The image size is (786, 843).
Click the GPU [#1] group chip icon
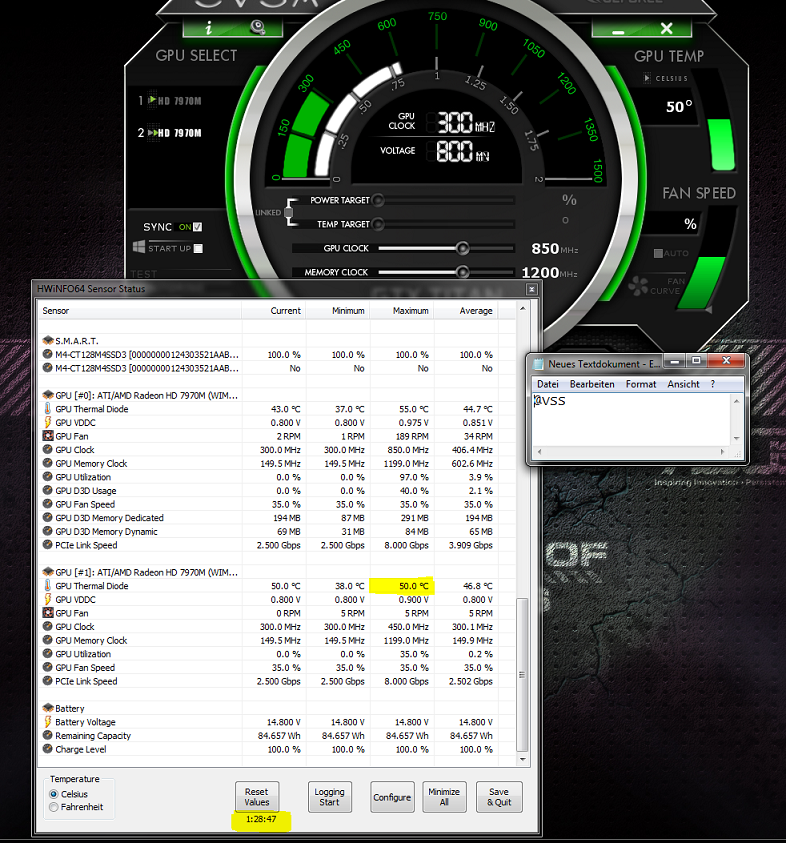coord(48,572)
